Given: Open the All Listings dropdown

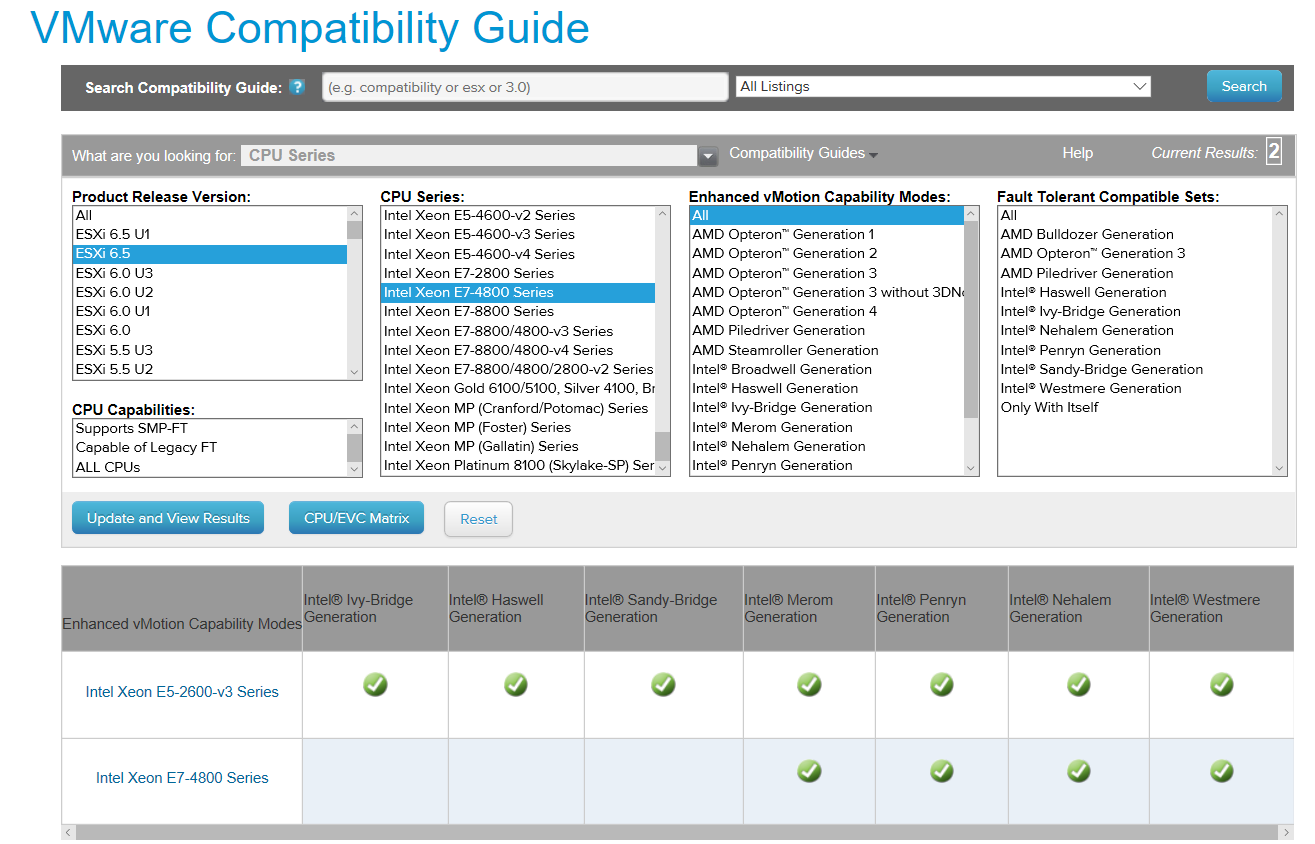Looking at the screenshot, I should point(942,86).
